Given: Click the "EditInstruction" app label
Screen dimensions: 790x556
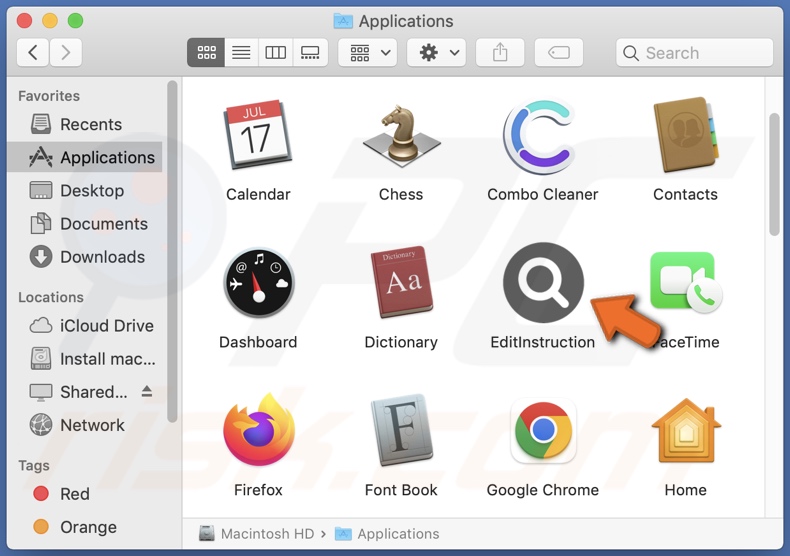Looking at the screenshot, I should click(543, 342).
